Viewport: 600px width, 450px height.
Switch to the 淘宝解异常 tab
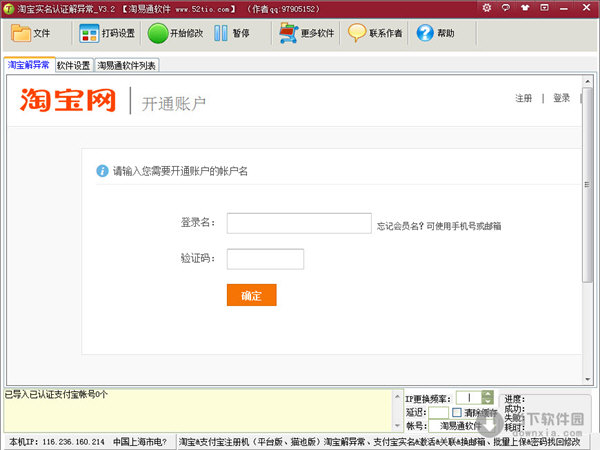(x=29, y=65)
